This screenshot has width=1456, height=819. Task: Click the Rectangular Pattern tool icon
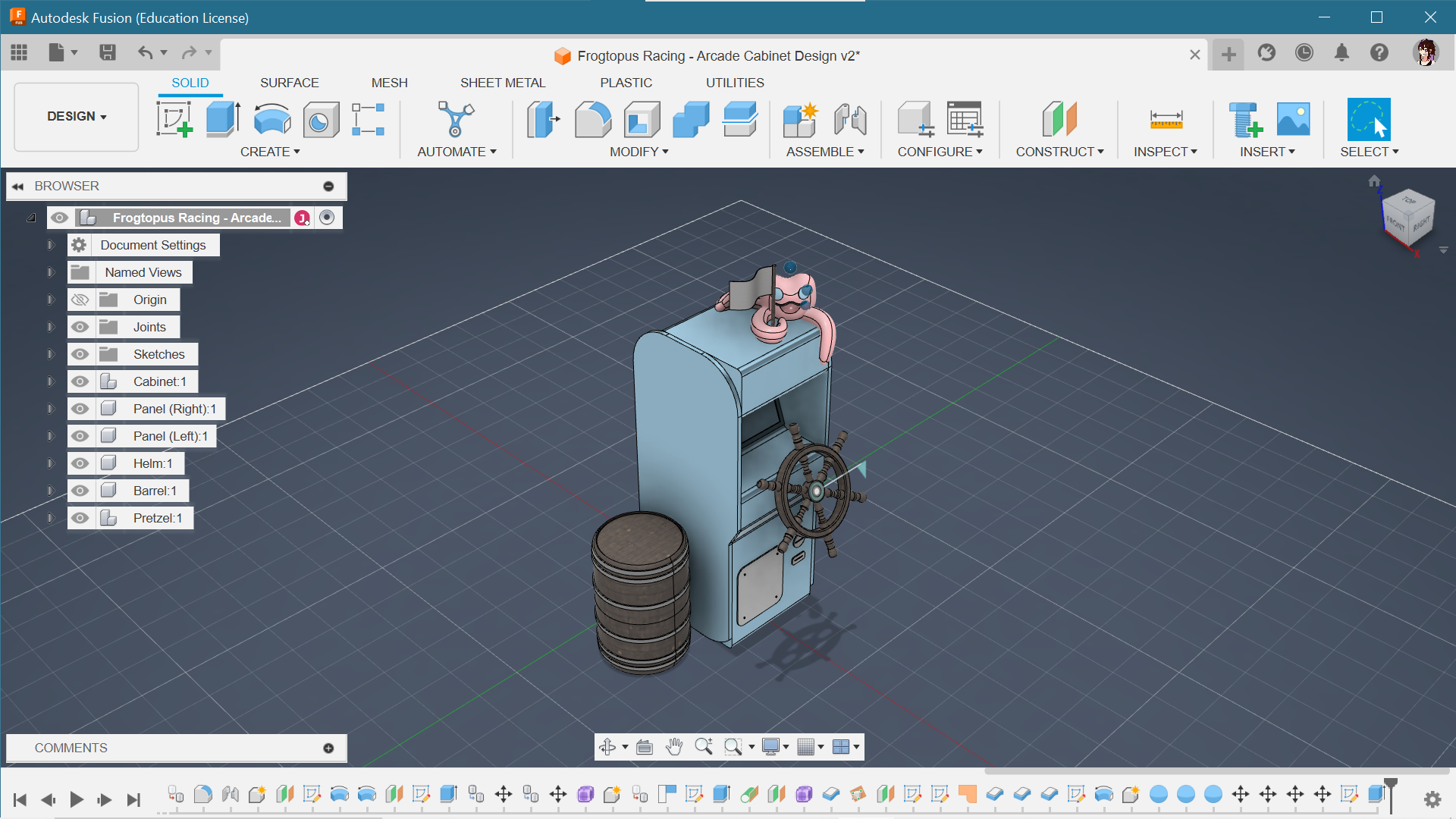pos(369,119)
